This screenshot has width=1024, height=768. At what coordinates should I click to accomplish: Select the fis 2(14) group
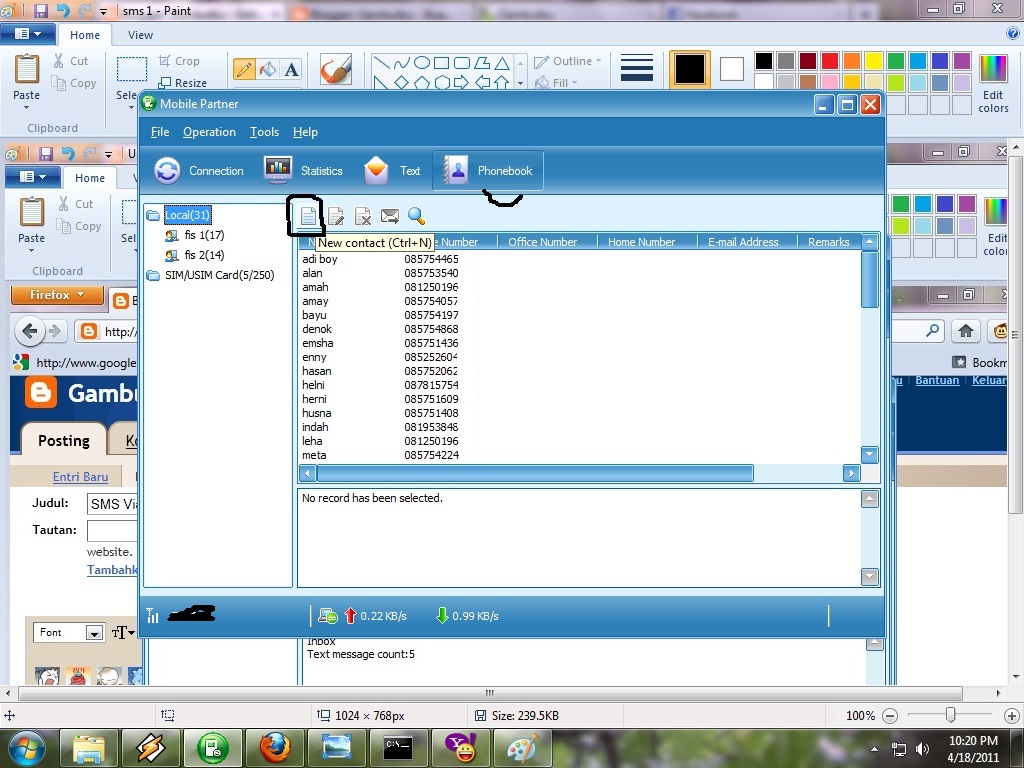(204, 255)
